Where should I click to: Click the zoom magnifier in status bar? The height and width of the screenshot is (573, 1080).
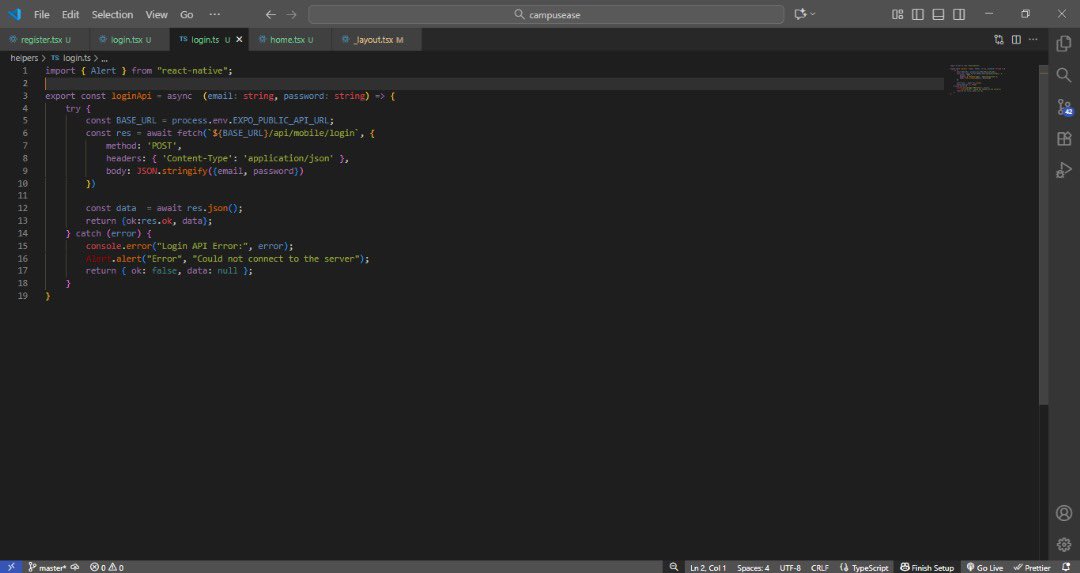point(674,567)
